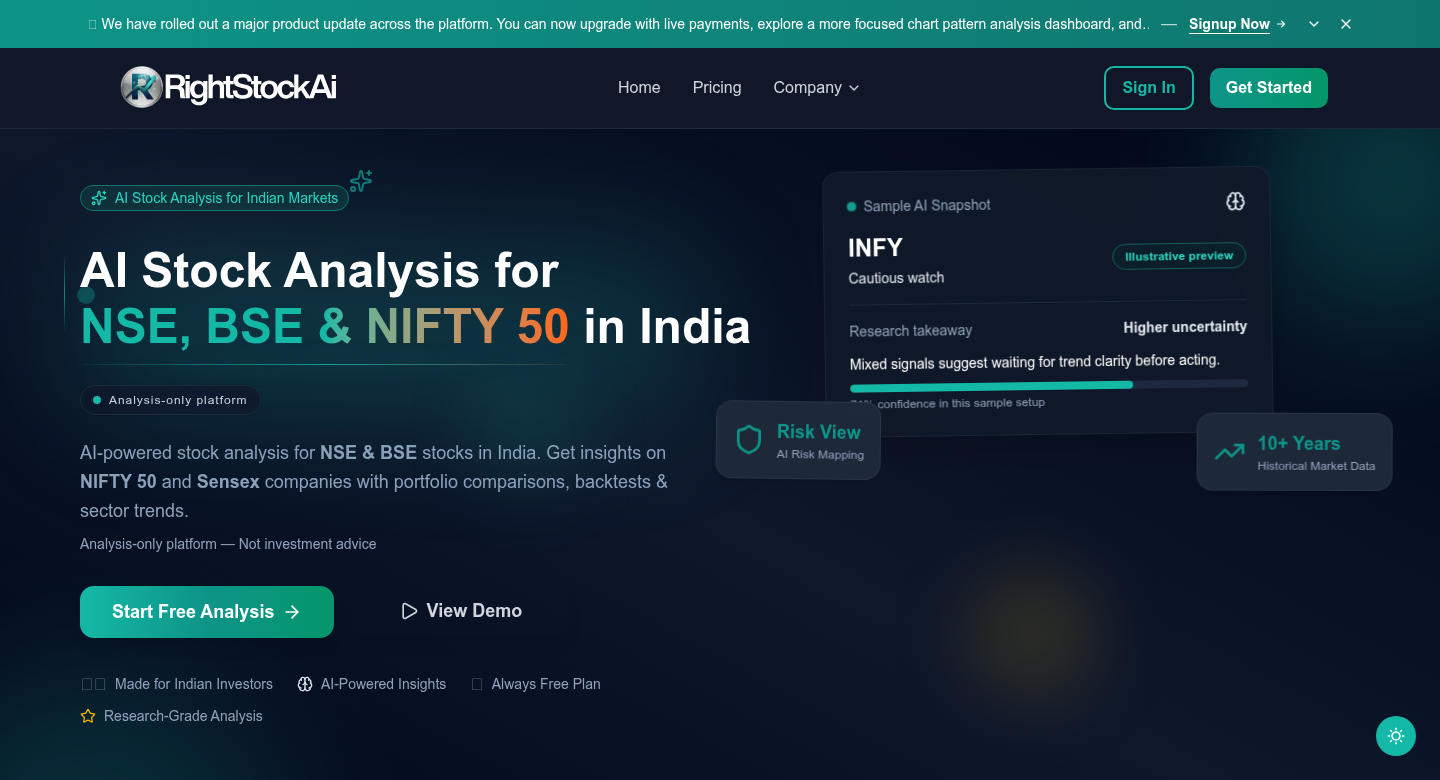Screen dimensions: 1440x780
Task: Click 'Sample AI Snapshot' label
Action: [927, 205]
